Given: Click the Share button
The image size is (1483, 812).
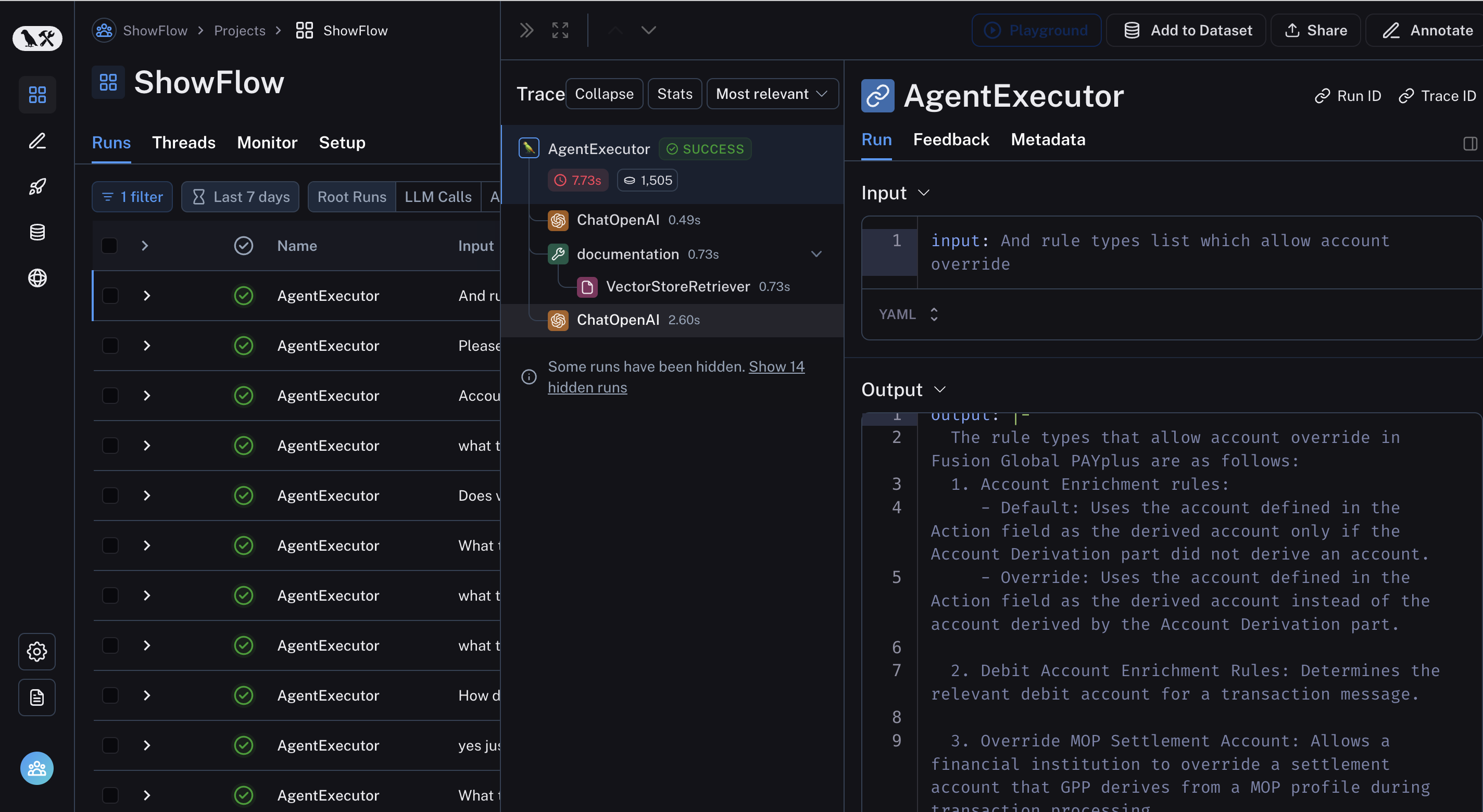Looking at the screenshot, I should pos(1315,30).
